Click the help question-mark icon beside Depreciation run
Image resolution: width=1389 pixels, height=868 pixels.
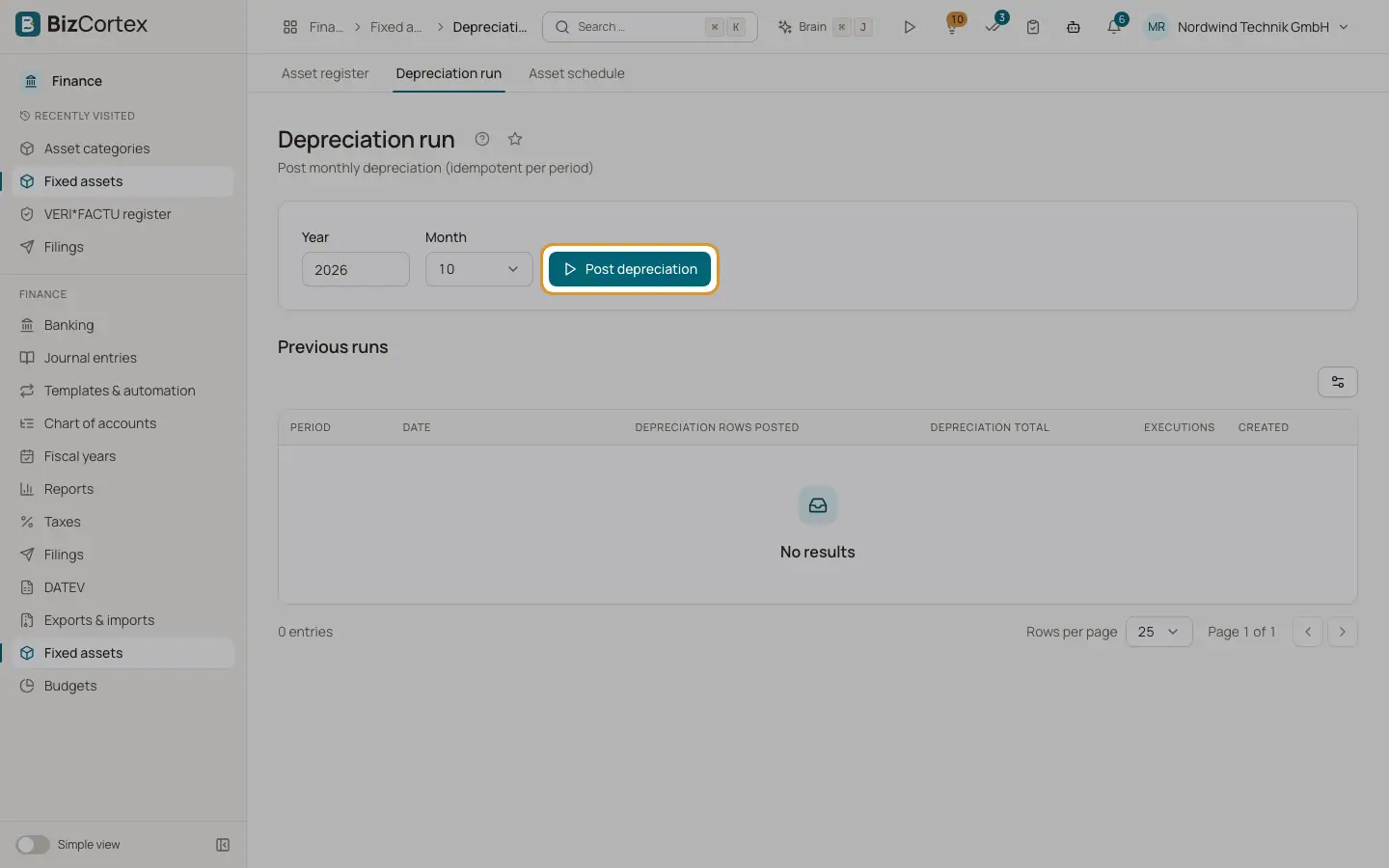(482, 139)
